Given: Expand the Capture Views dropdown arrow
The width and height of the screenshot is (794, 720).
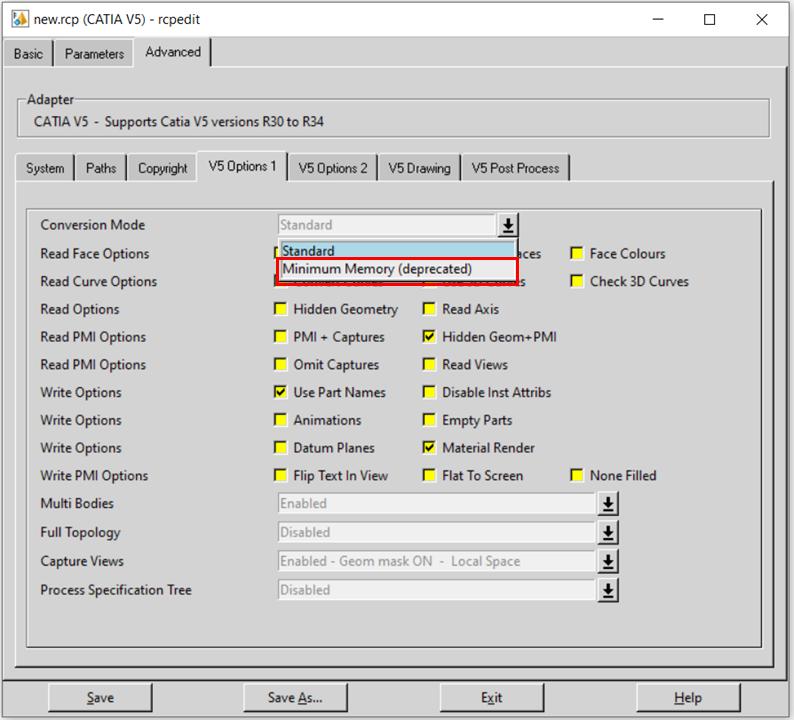Looking at the screenshot, I should 608,562.
